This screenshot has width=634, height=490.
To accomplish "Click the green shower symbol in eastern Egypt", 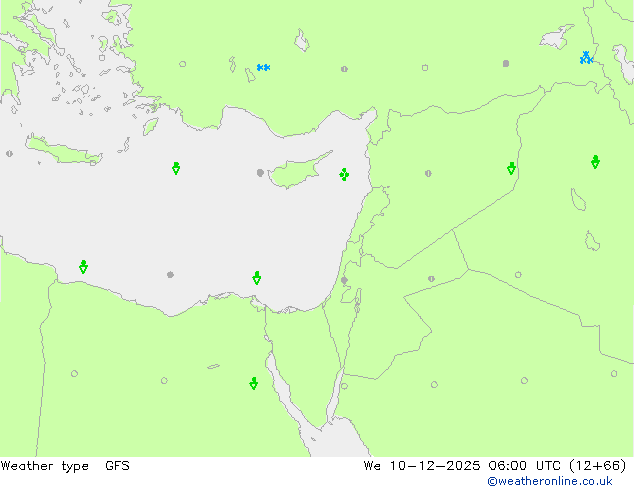I will pos(254,383).
